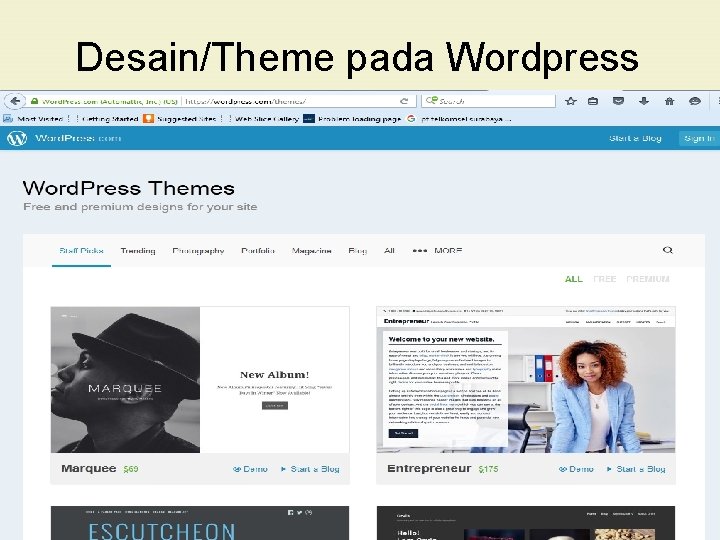Open the Web Slice Gallery bookmark
The image size is (720, 540).
267,119
